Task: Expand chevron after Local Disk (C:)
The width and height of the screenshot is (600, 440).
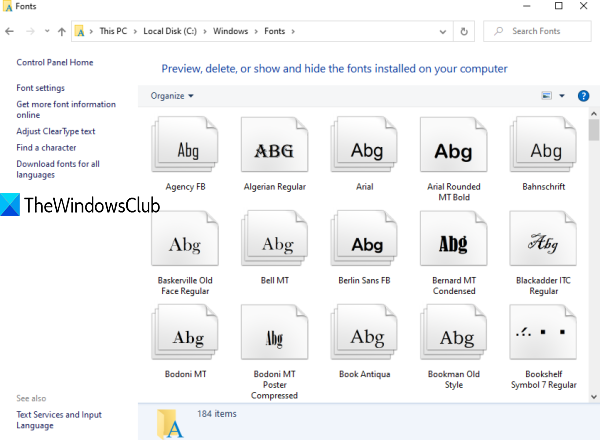Action: 205,31
